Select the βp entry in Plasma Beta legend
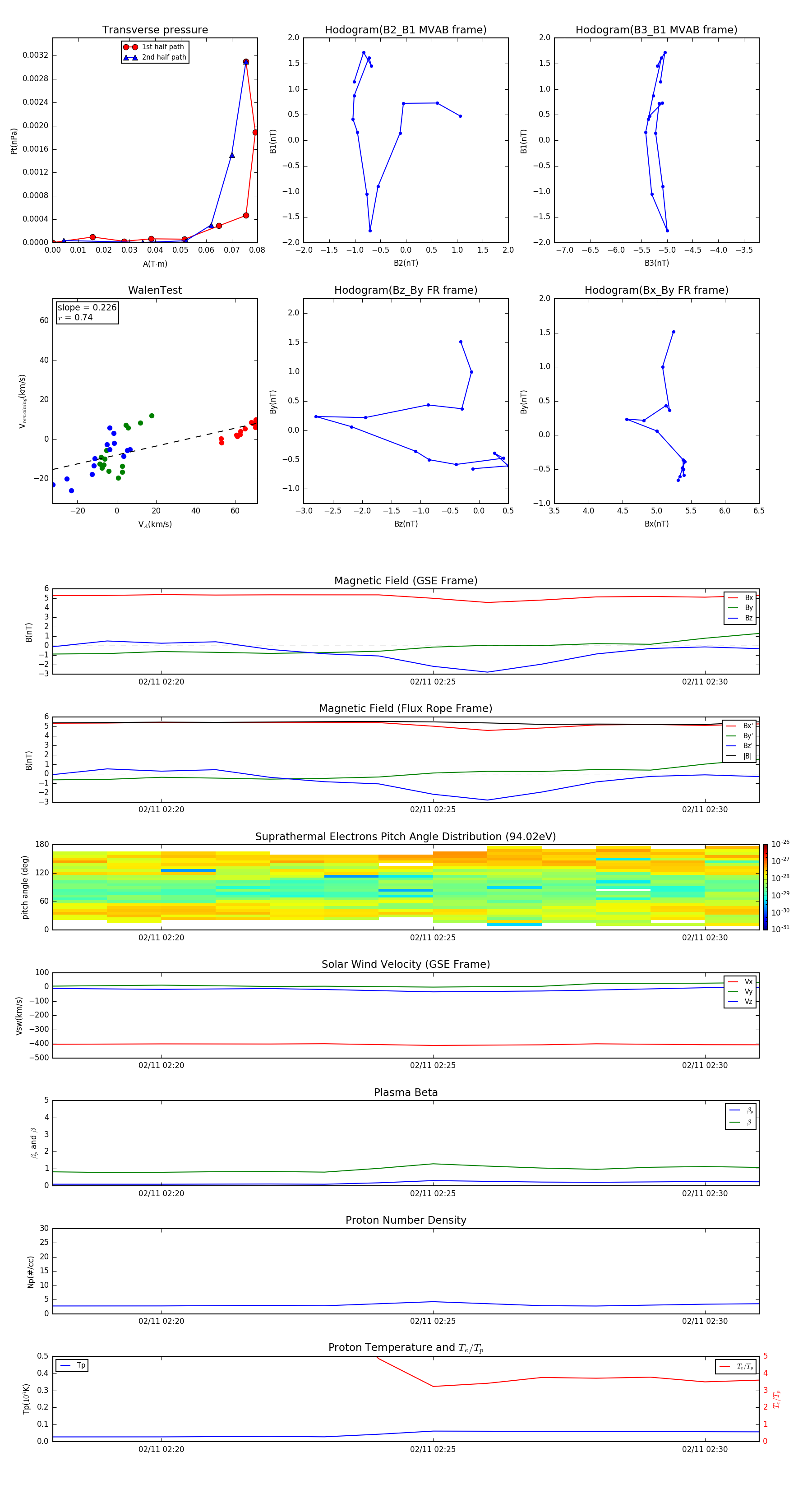812x1489 pixels. 741,1110
